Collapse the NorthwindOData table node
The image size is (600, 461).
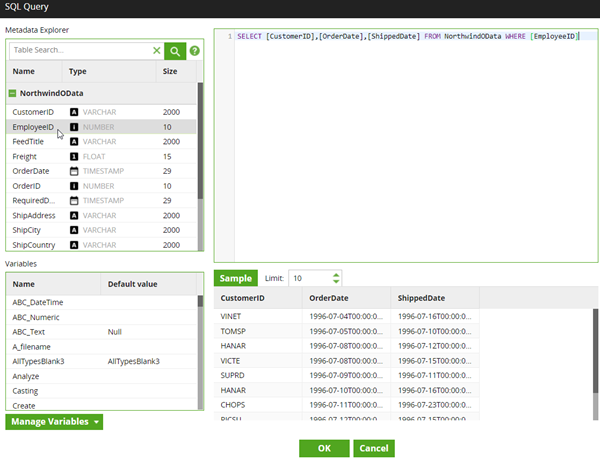[12, 93]
